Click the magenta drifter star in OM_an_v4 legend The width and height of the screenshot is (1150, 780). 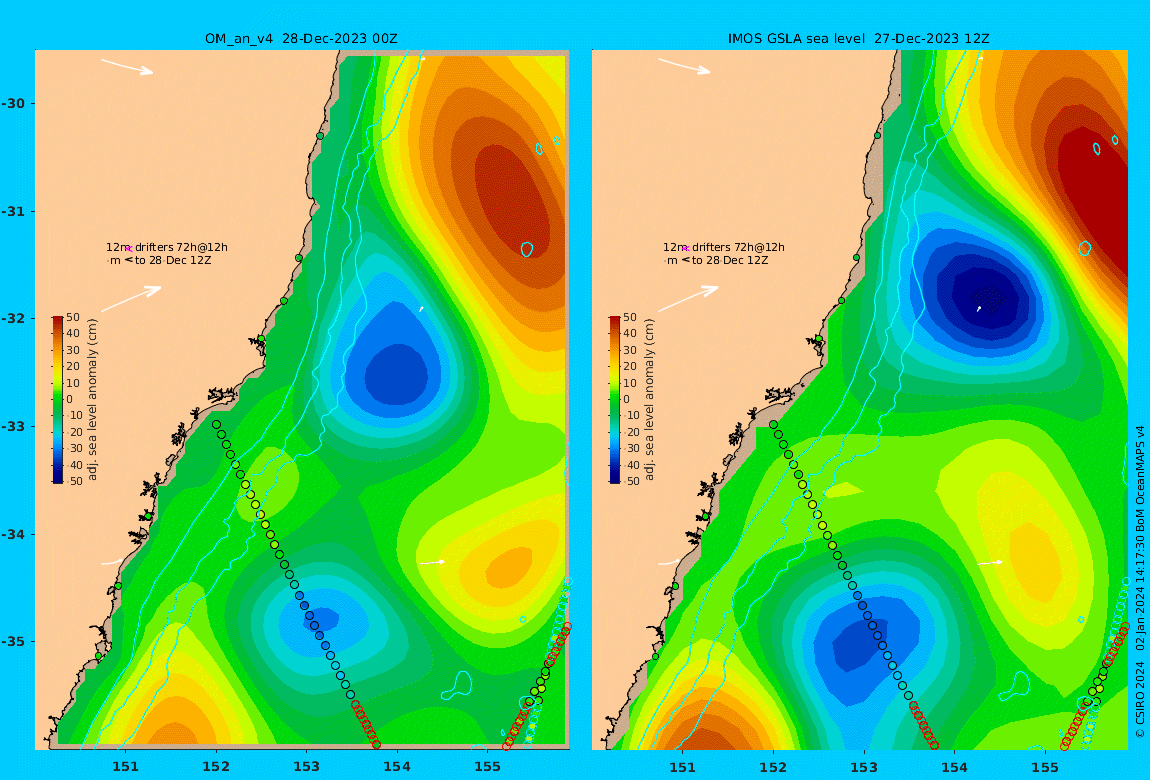coord(128,249)
